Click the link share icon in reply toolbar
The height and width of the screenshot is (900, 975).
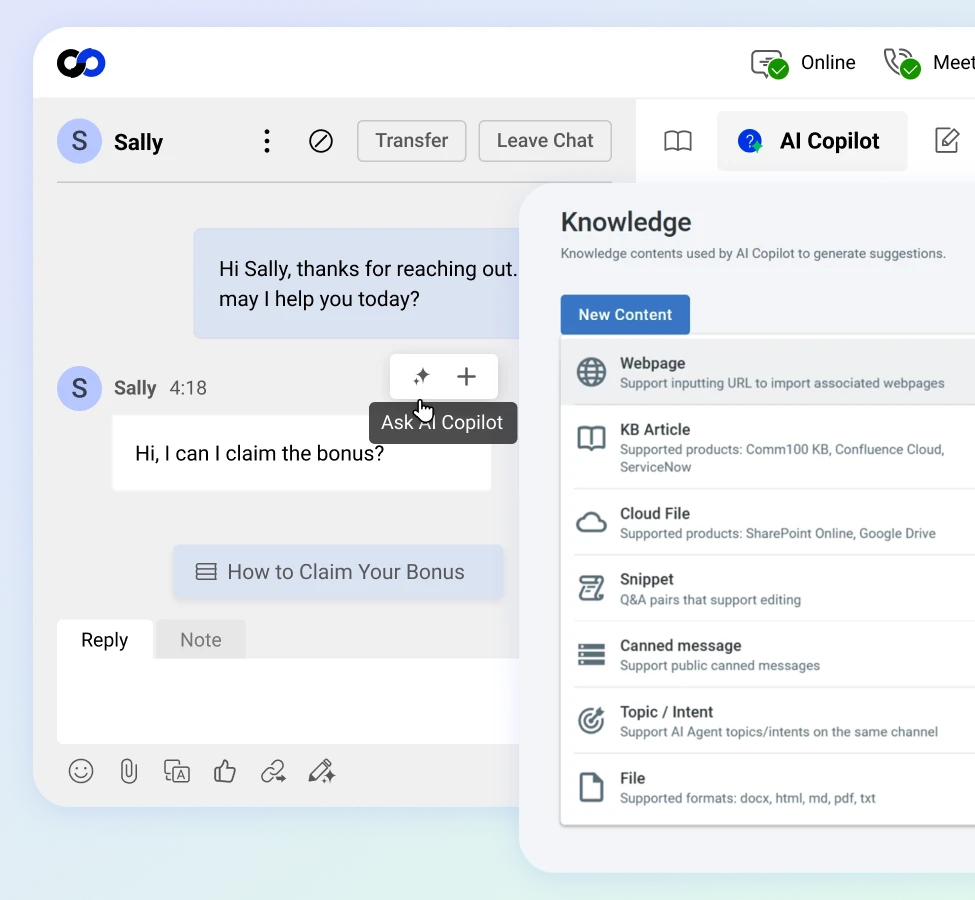point(273,772)
